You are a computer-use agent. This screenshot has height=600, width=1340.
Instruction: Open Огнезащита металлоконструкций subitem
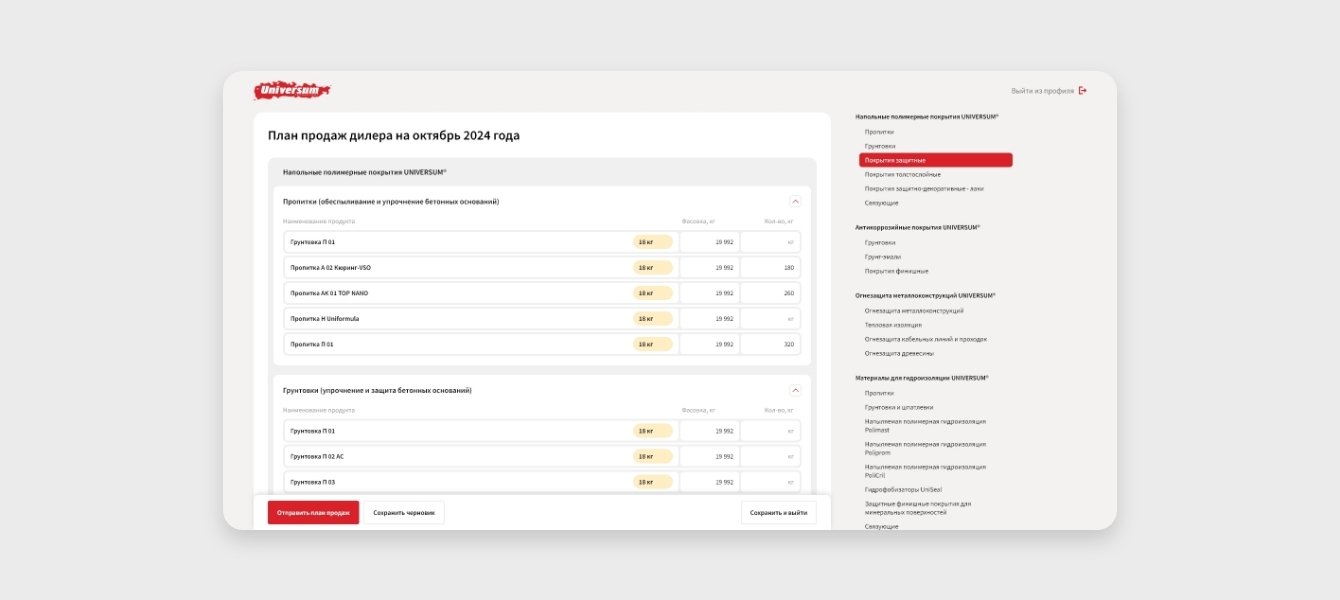tap(914, 310)
